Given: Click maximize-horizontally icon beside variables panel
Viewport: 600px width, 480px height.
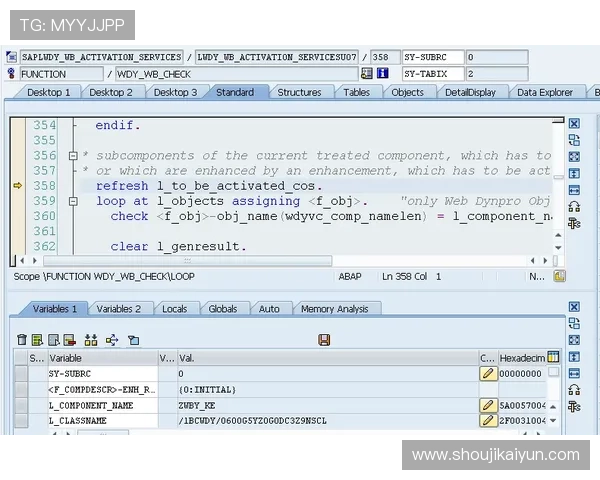Looking at the screenshot, I should point(574,374).
